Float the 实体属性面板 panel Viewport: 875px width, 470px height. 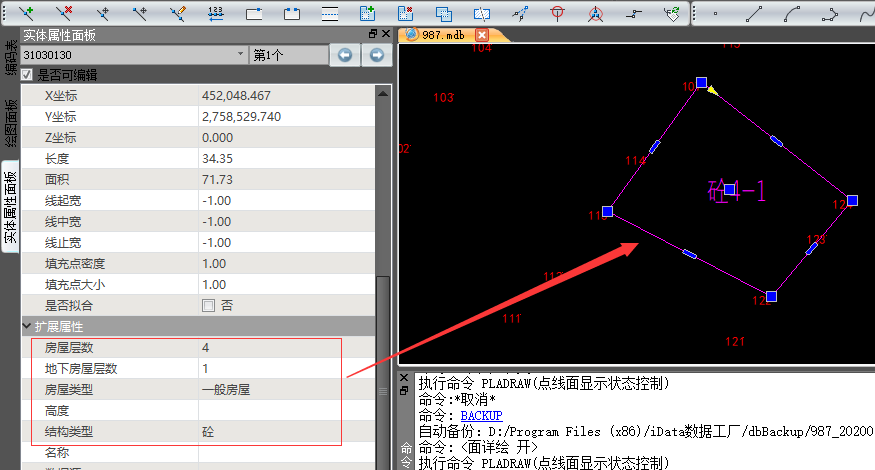pos(373,34)
